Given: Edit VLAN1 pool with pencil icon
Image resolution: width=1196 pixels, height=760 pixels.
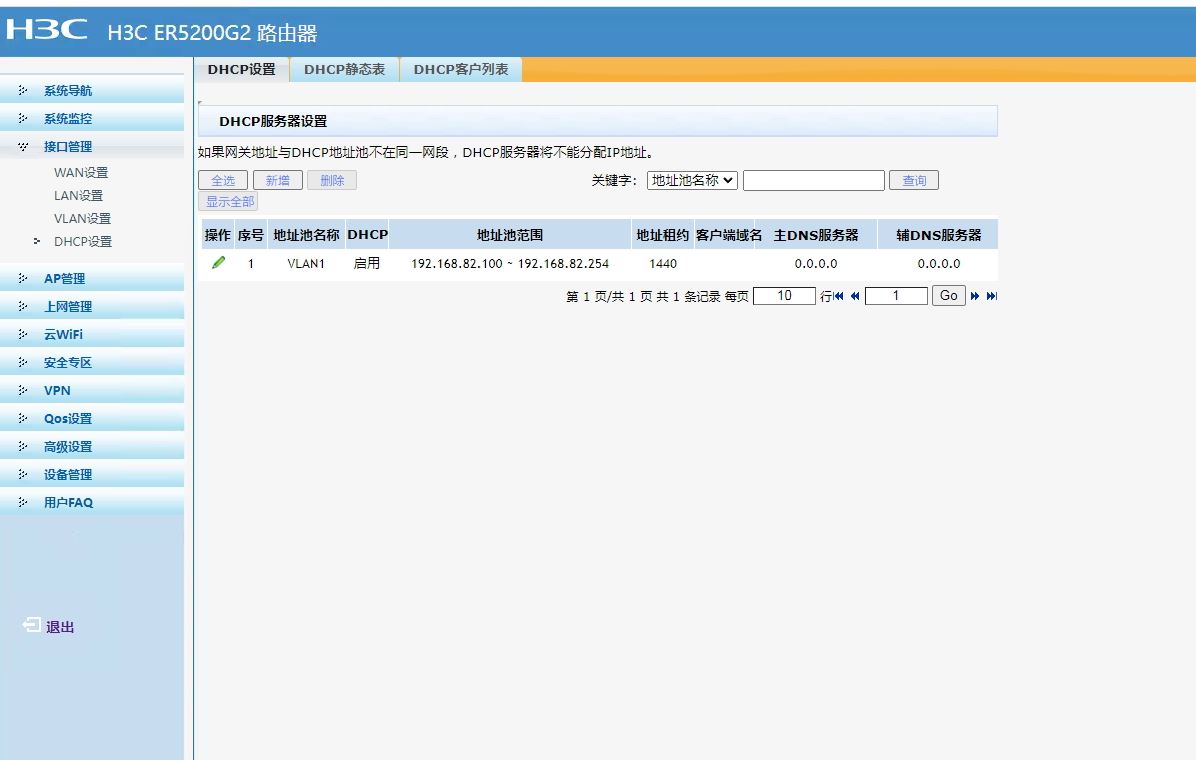Looking at the screenshot, I should (x=218, y=262).
